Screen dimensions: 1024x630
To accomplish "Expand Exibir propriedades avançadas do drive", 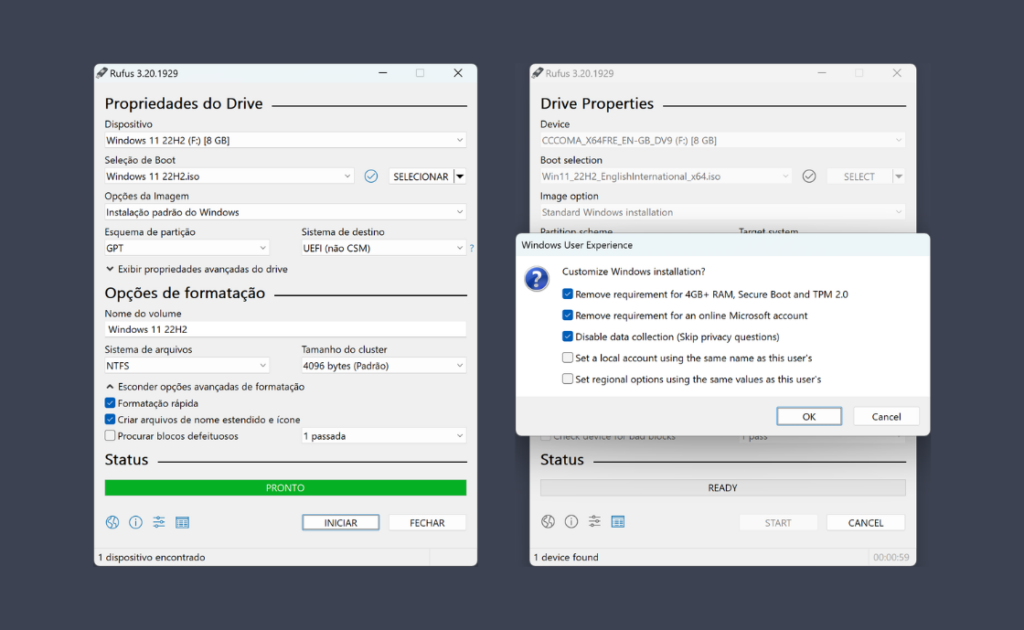I will (197, 269).
